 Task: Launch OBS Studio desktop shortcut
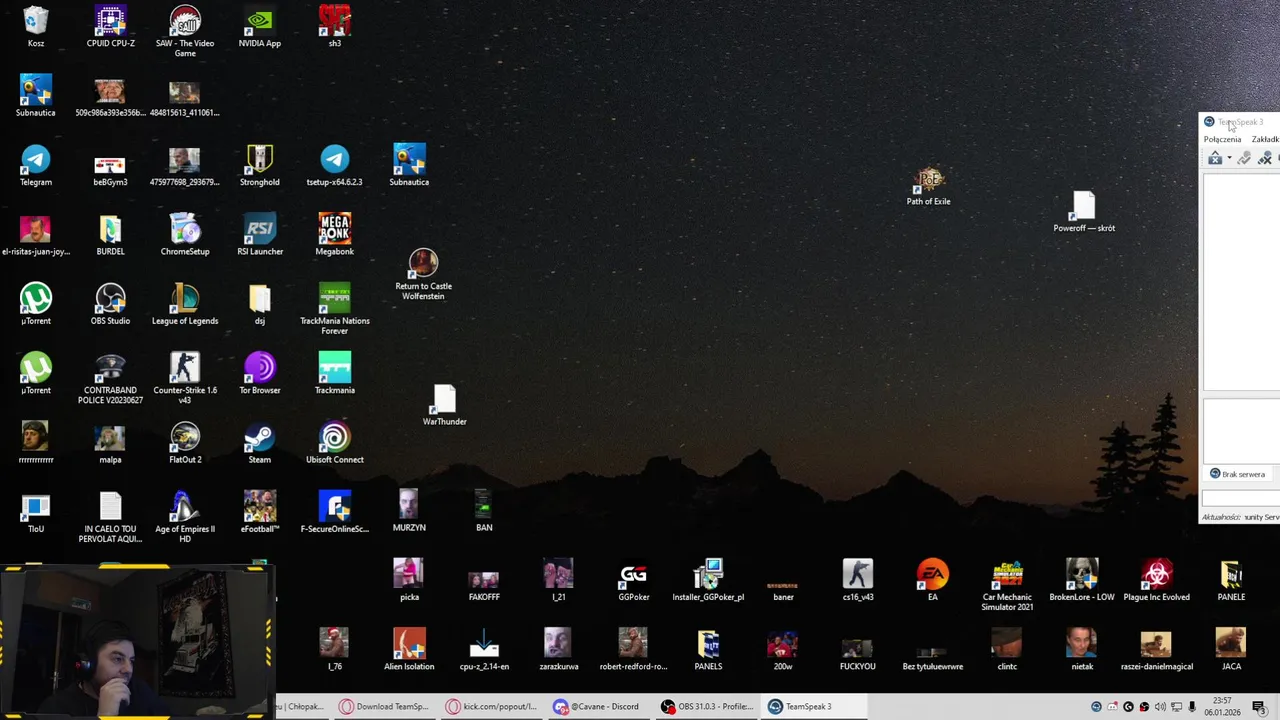110,304
